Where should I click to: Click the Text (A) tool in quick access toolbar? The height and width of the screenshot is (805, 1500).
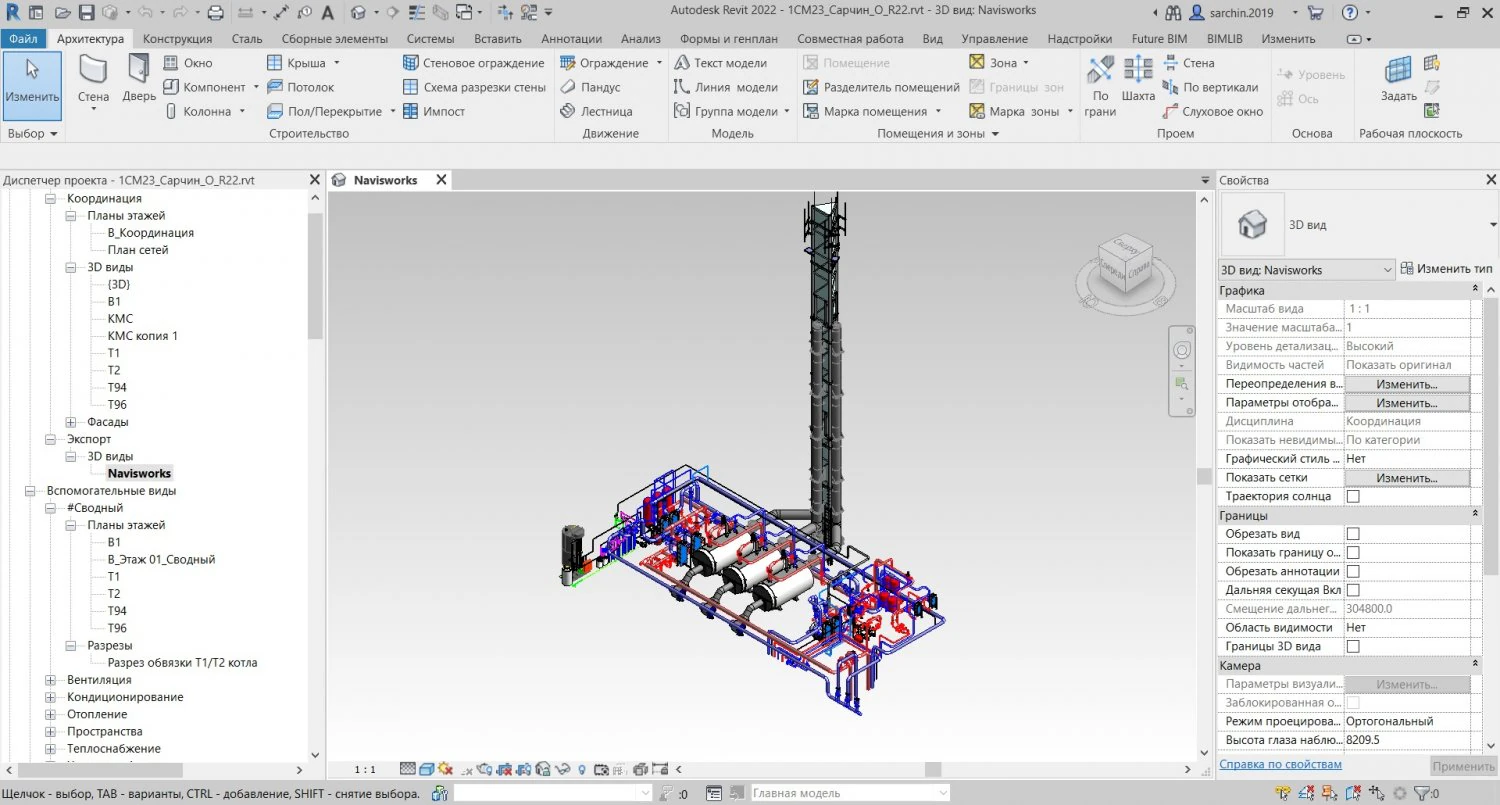point(328,13)
